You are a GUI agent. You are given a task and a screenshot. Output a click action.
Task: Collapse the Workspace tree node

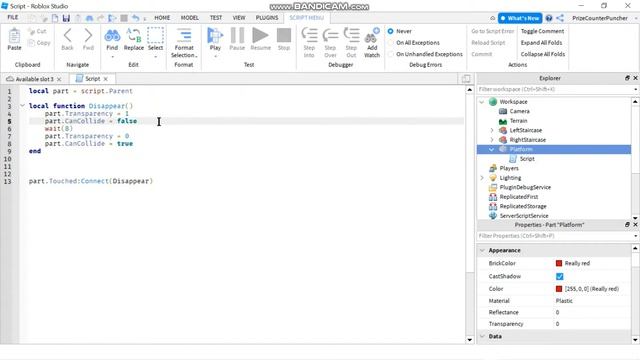point(482,102)
